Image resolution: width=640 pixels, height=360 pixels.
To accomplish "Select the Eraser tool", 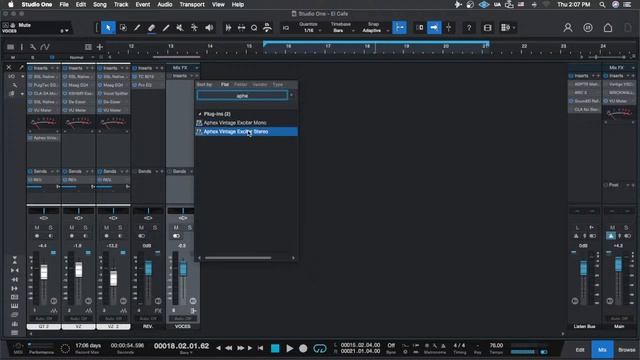I will (x=151, y=28).
